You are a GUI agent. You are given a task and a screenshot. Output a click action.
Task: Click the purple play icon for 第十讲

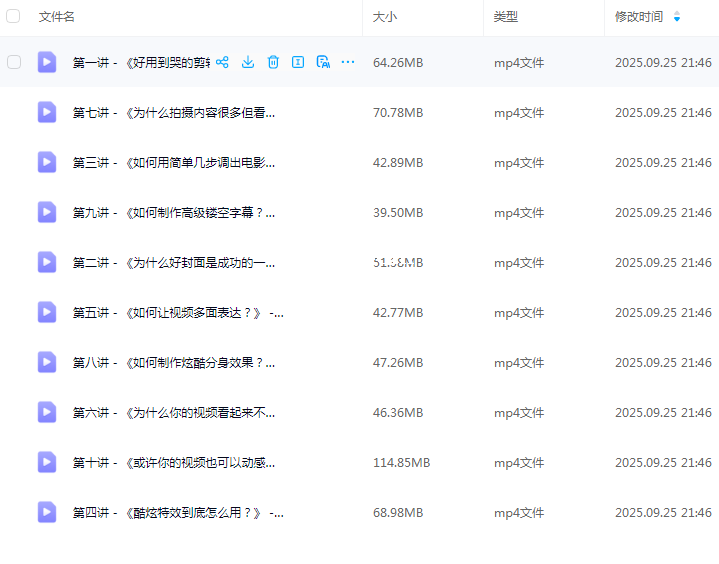click(x=47, y=462)
